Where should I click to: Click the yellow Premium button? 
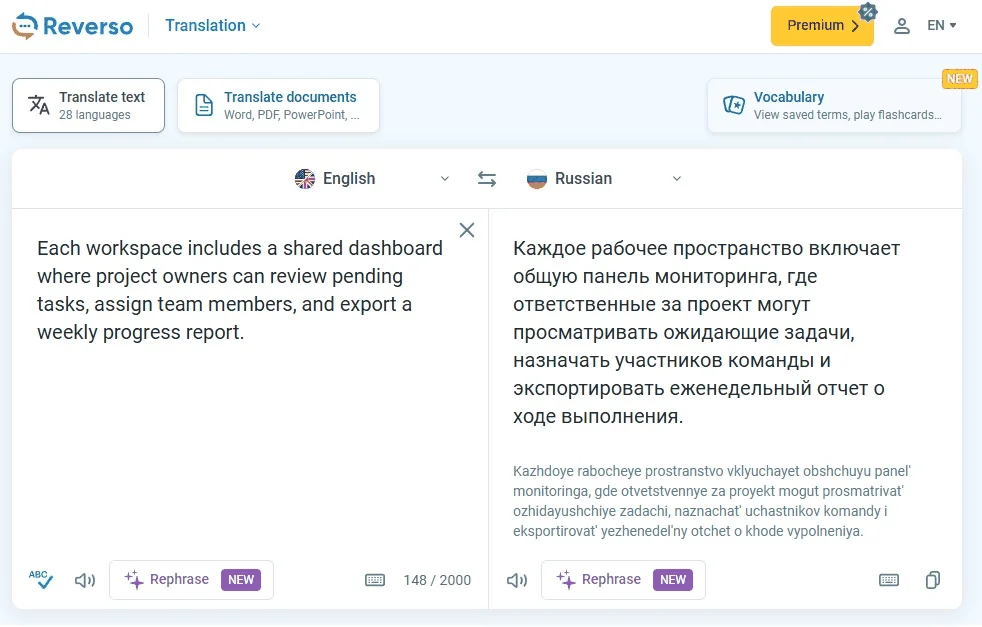(x=822, y=26)
